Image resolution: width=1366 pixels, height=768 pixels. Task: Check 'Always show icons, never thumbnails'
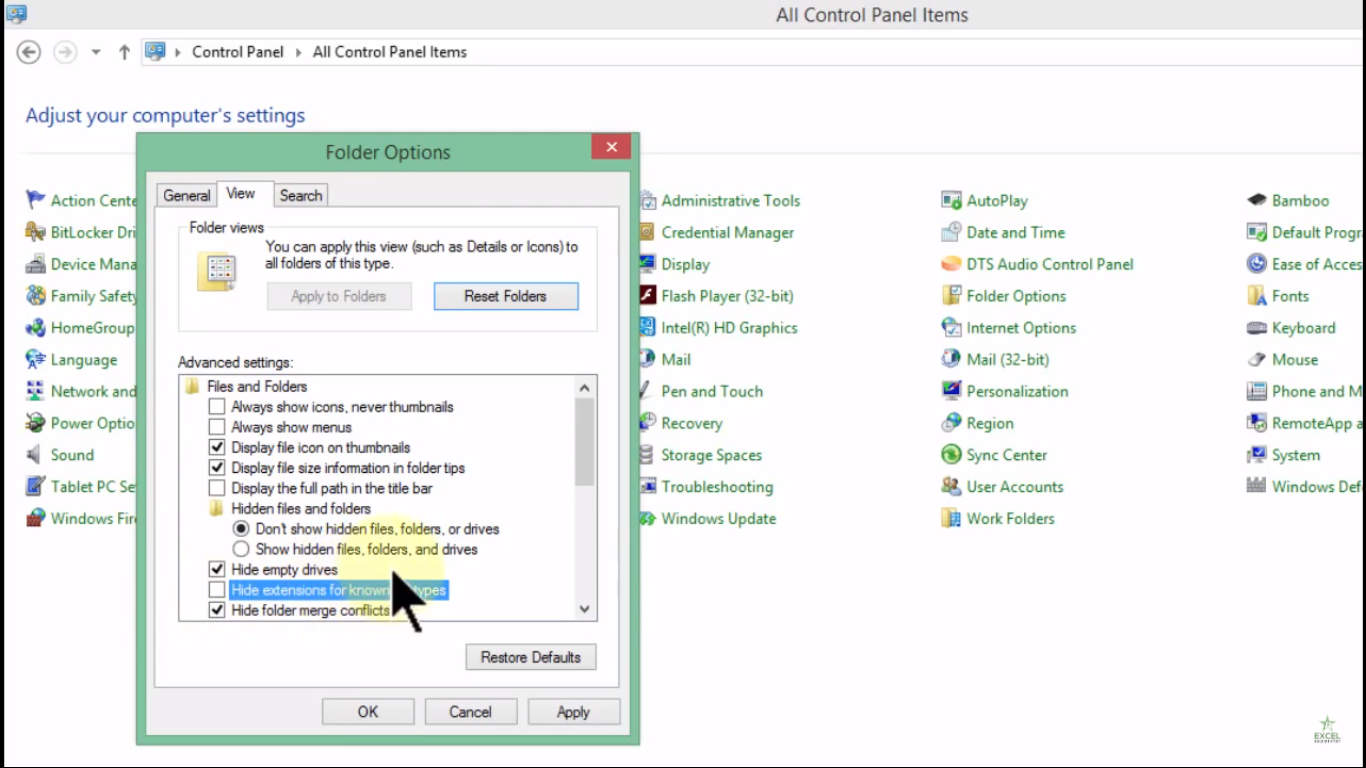click(217, 407)
